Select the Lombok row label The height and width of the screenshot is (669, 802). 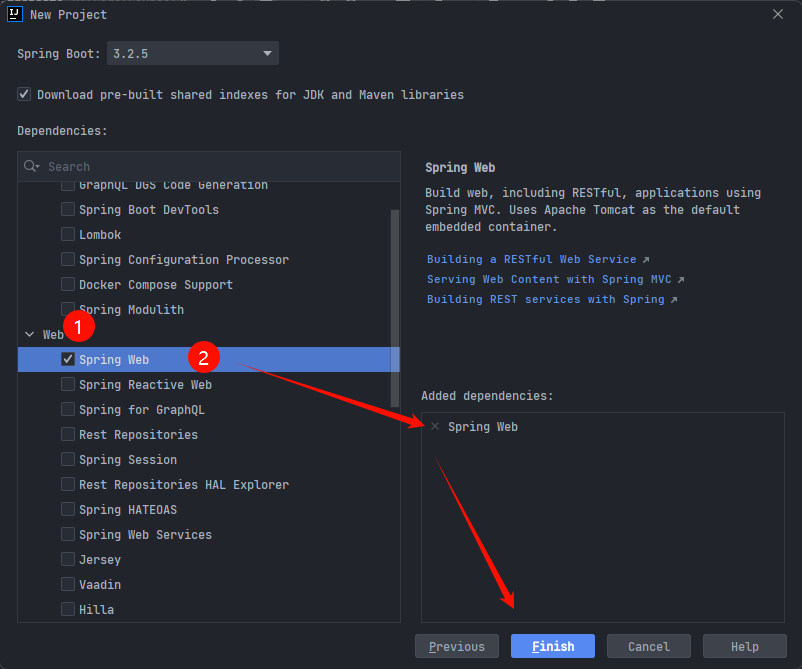pyautogui.click(x=100, y=234)
